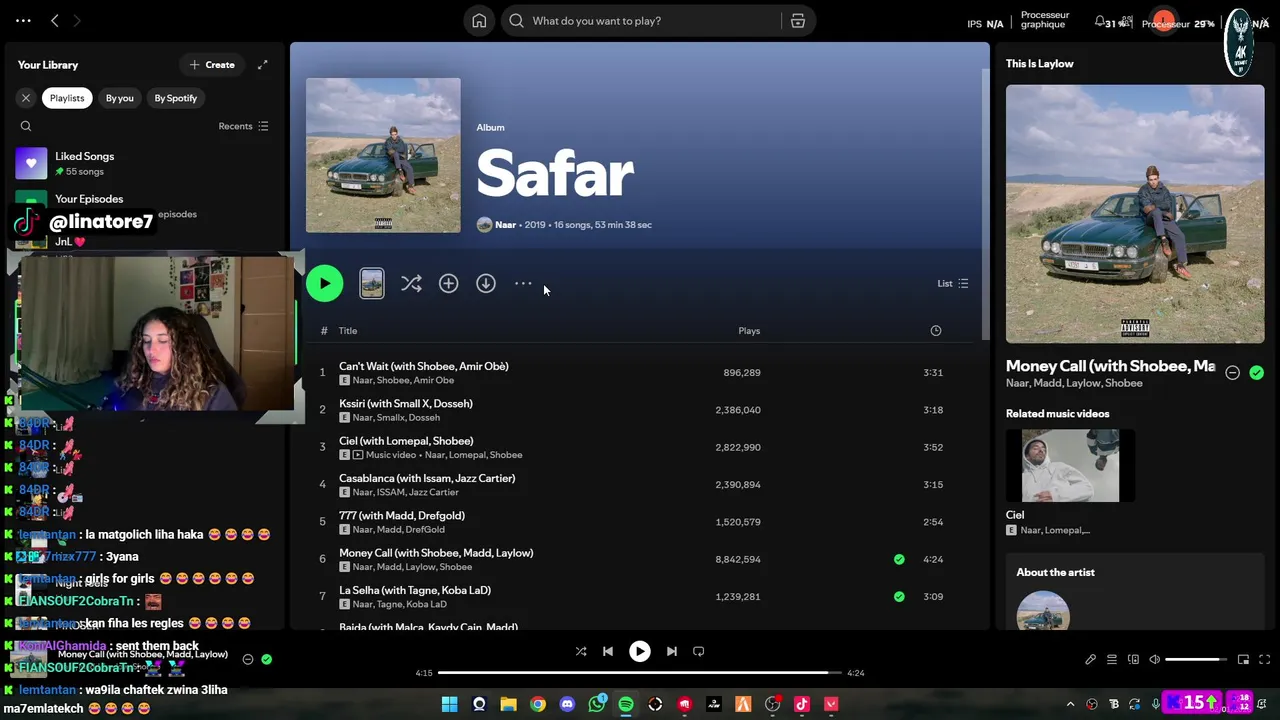1280x720 pixels.
Task: Open Naar artist link under album title
Action: pyautogui.click(x=506, y=225)
